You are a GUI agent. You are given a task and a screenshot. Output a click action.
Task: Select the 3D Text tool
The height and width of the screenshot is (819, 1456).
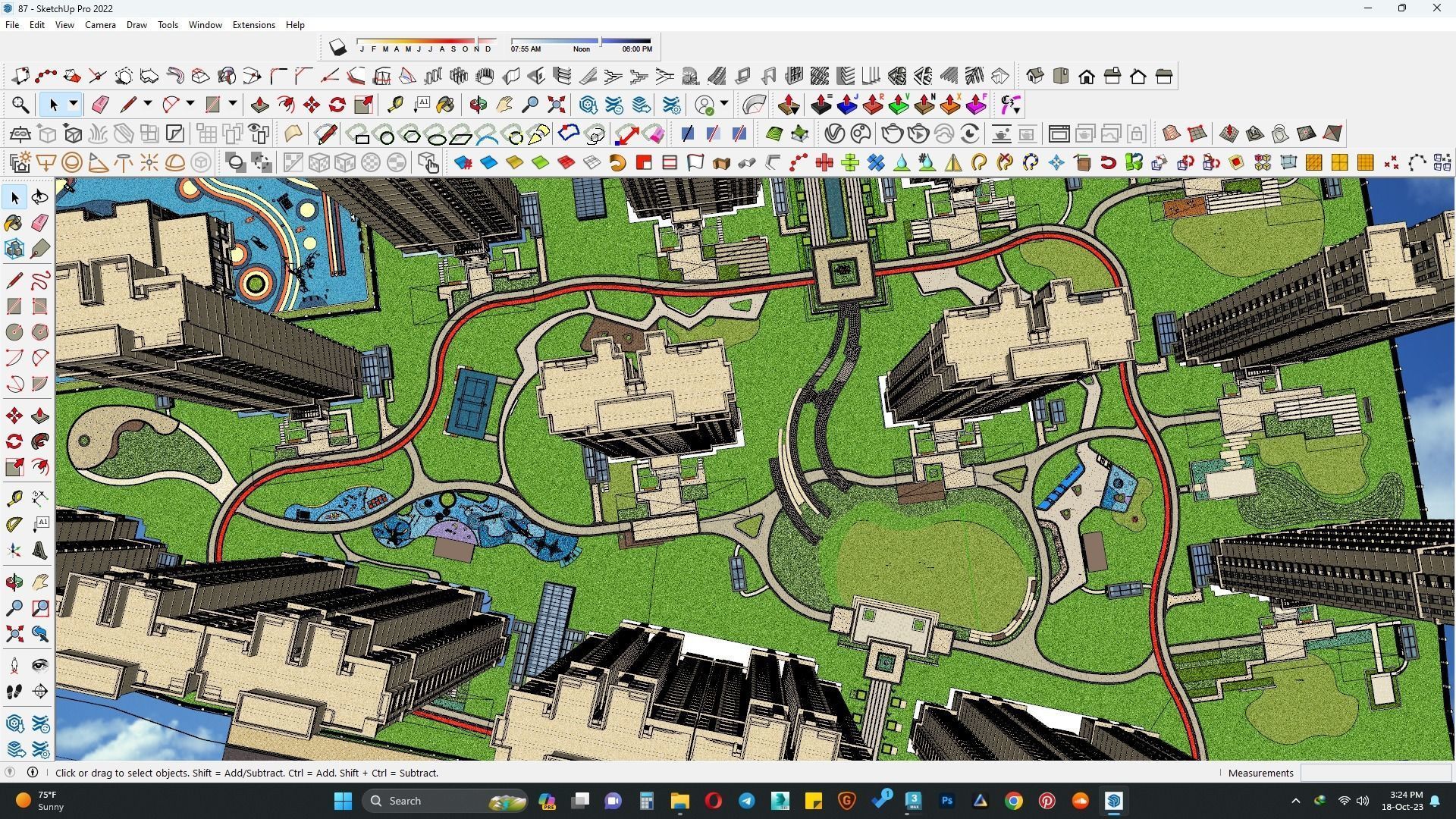point(40,551)
